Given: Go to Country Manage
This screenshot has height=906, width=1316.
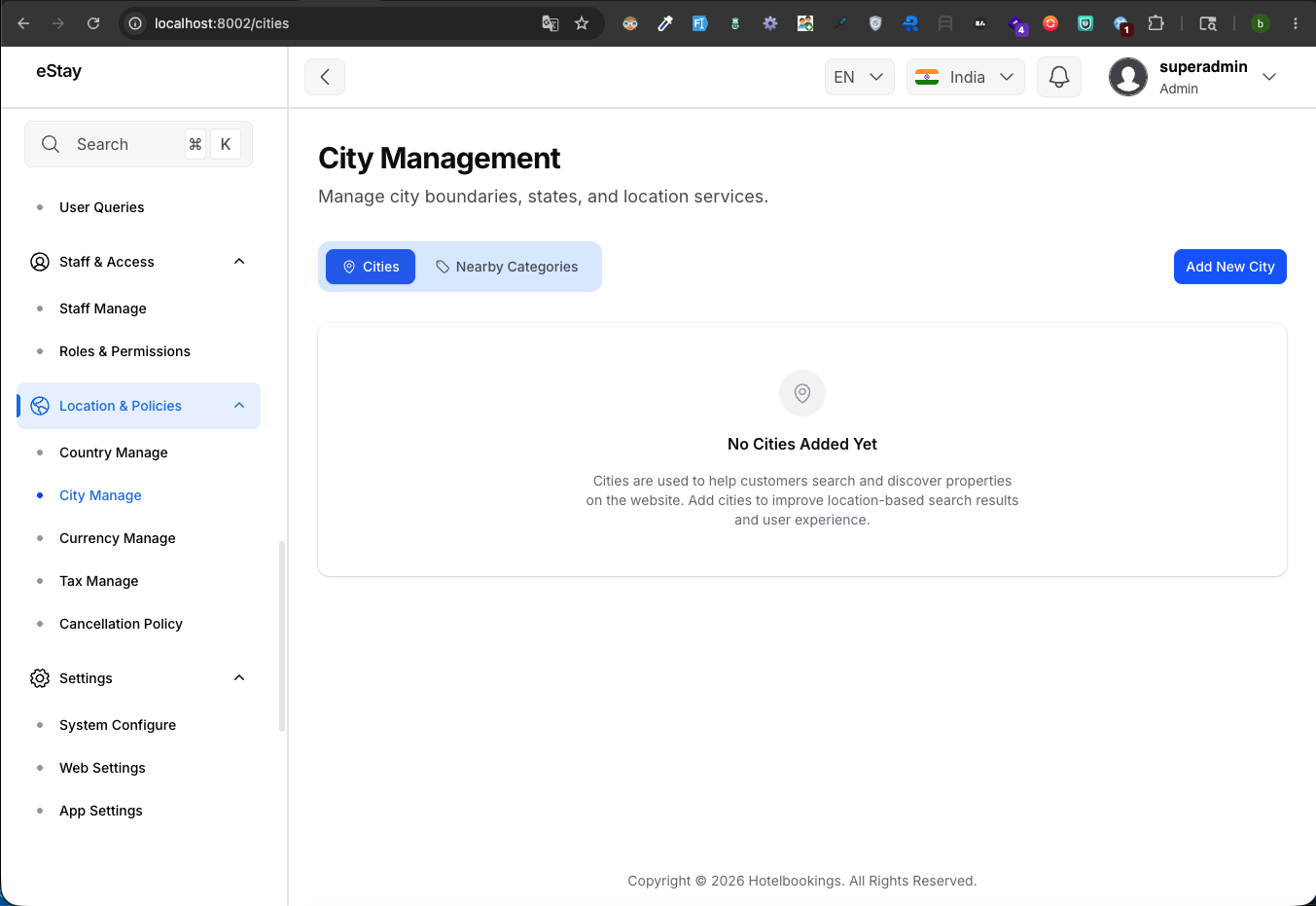Looking at the screenshot, I should (114, 453).
